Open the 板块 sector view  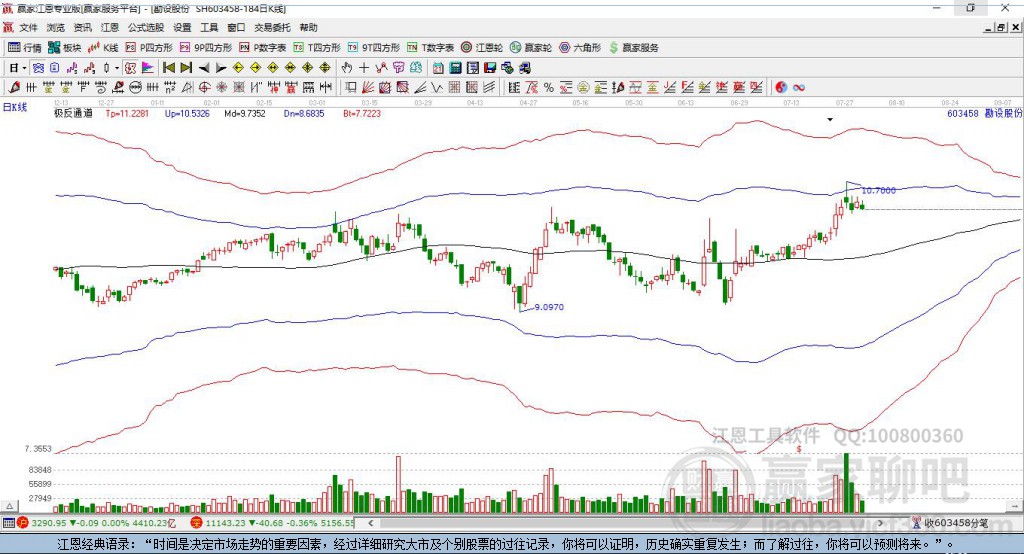click(x=65, y=48)
